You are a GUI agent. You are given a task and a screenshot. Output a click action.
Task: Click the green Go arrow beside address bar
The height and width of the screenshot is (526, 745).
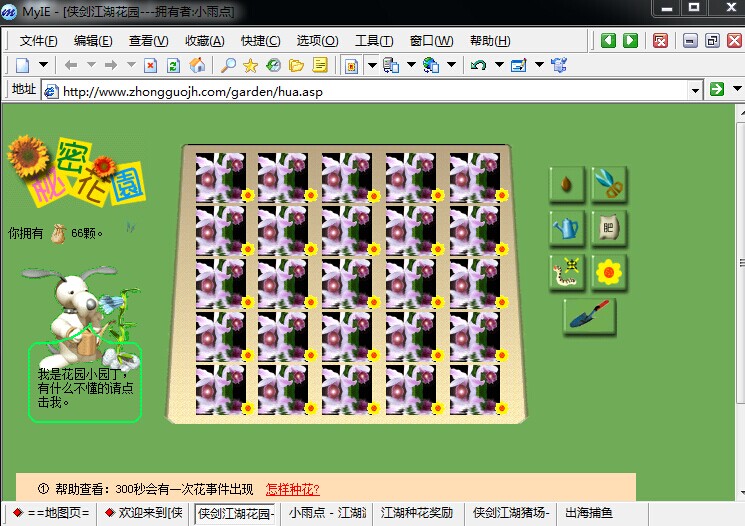(716, 89)
